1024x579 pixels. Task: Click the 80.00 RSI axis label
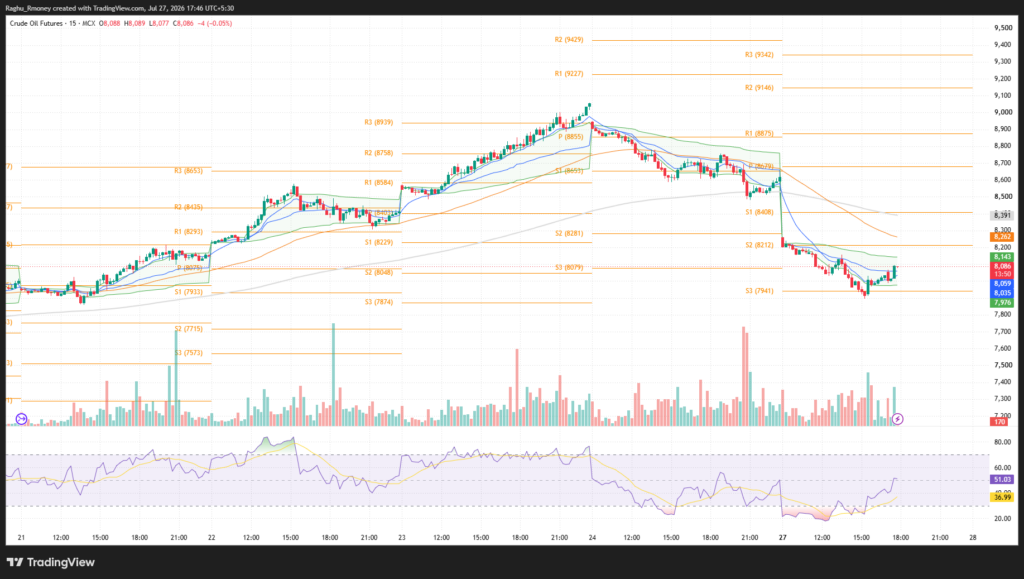(x=1002, y=443)
